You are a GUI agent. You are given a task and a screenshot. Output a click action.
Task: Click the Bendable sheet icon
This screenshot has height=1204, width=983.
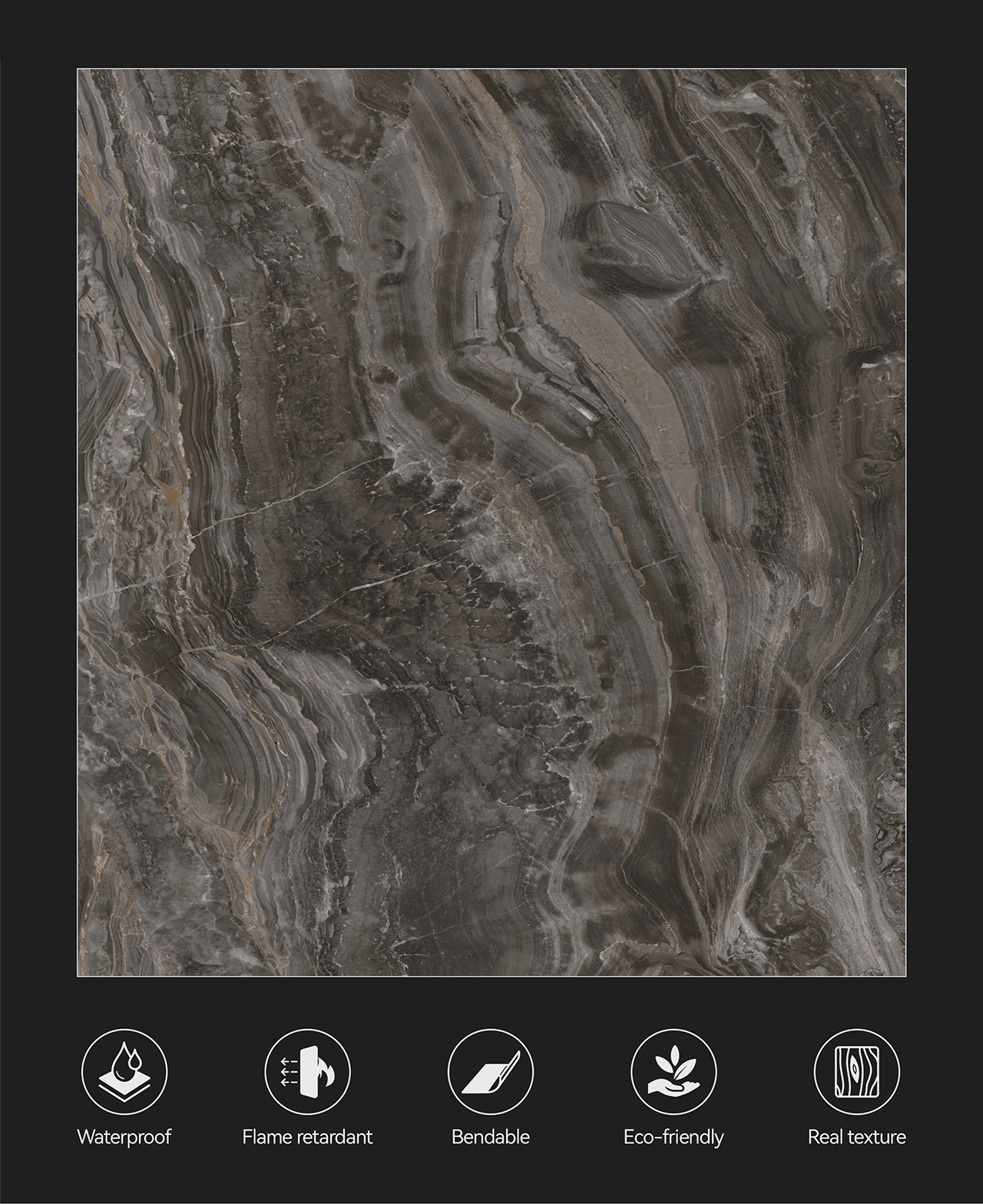tap(490, 1071)
